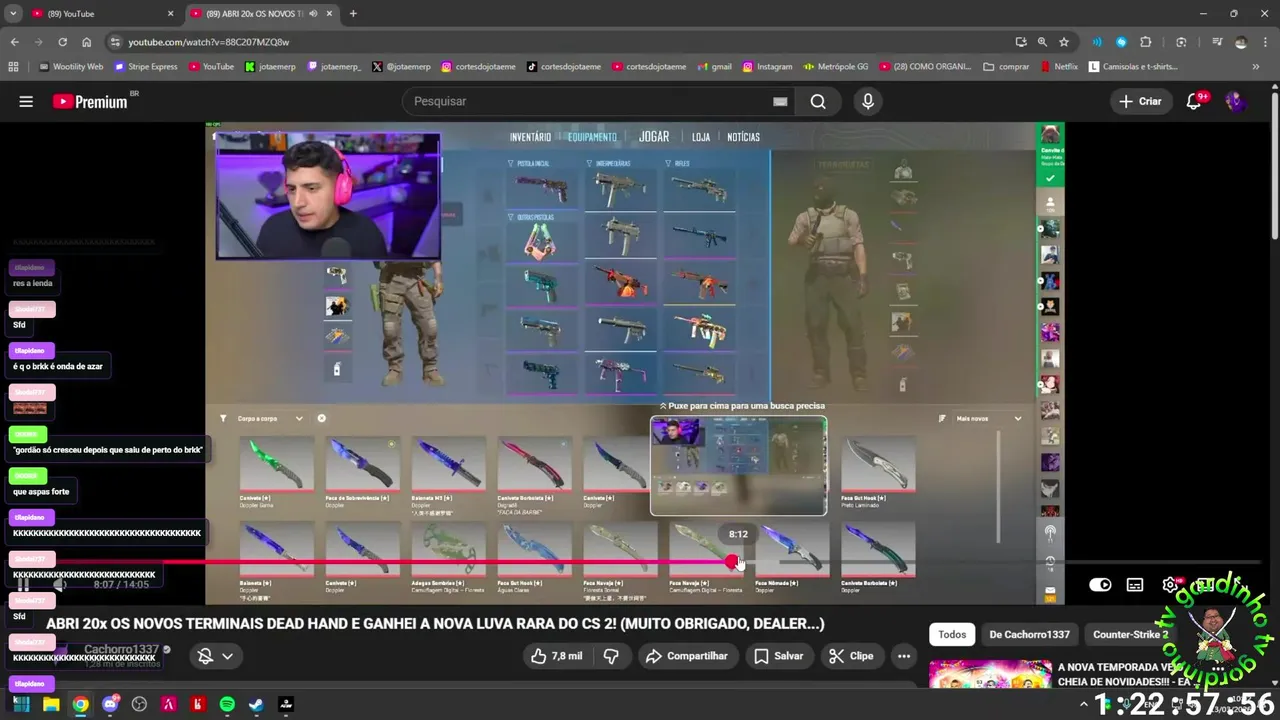
Task: Open File Explorer from the taskbar
Action: pos(51,704)
